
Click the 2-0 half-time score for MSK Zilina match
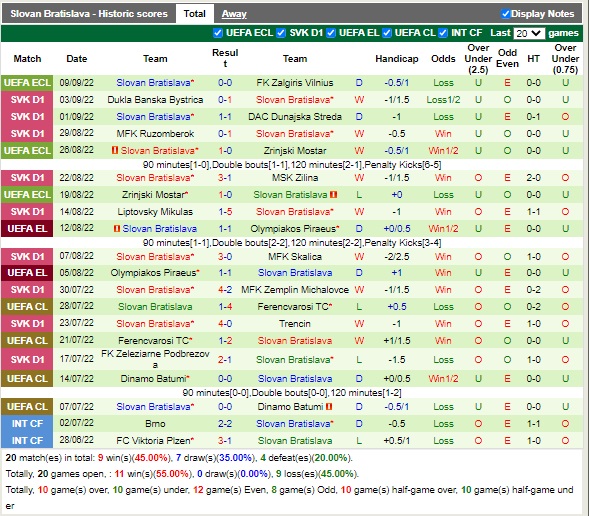pyautogui.click(x=533, y=177)
